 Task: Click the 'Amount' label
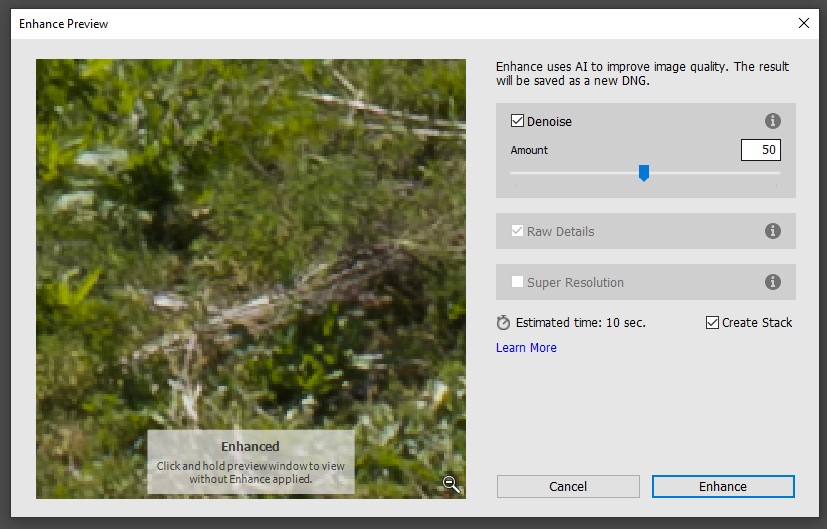point(529,150)
